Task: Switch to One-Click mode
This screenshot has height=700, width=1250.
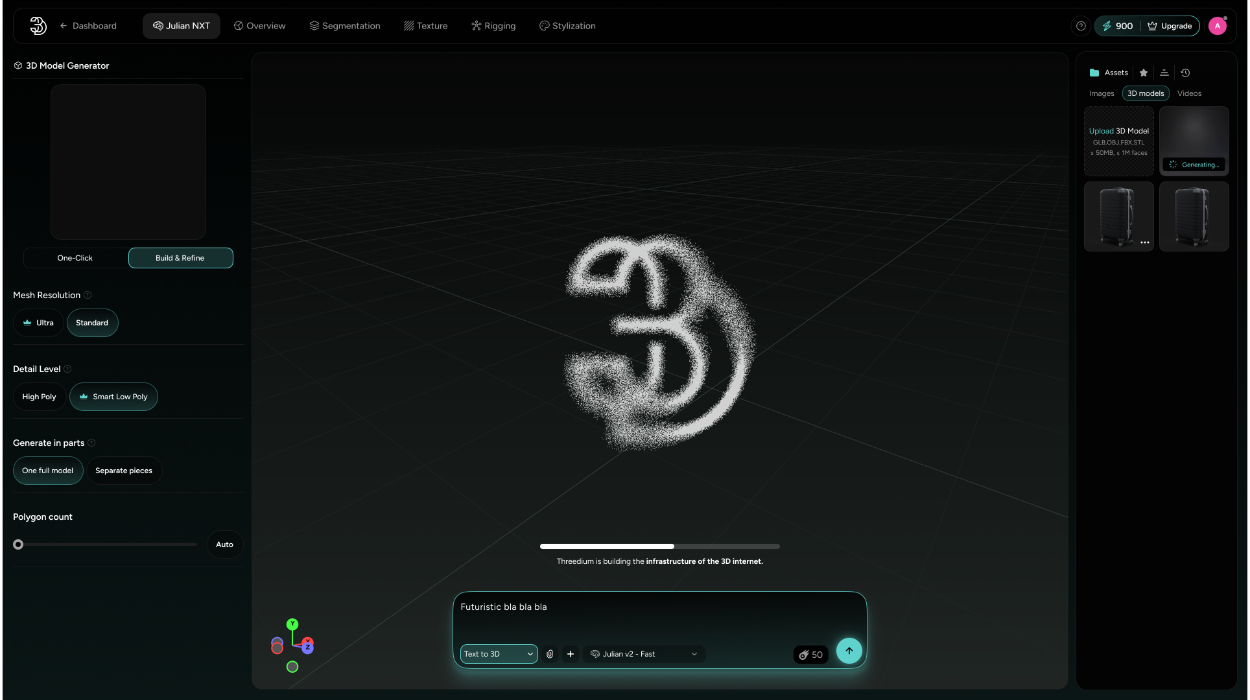Action: coord(75,258)
